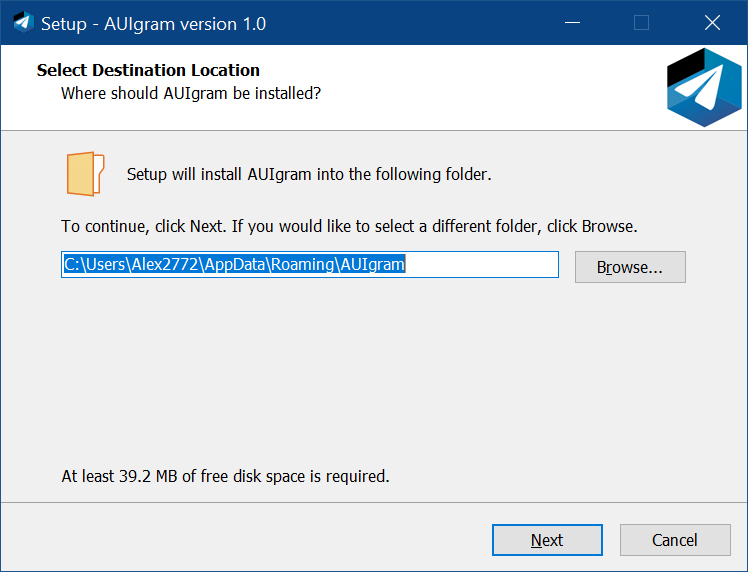Click the 39.2 MB free disk space notice
Image resolution: width=748 pixels, height=572 pixels.
pos(225,476)
